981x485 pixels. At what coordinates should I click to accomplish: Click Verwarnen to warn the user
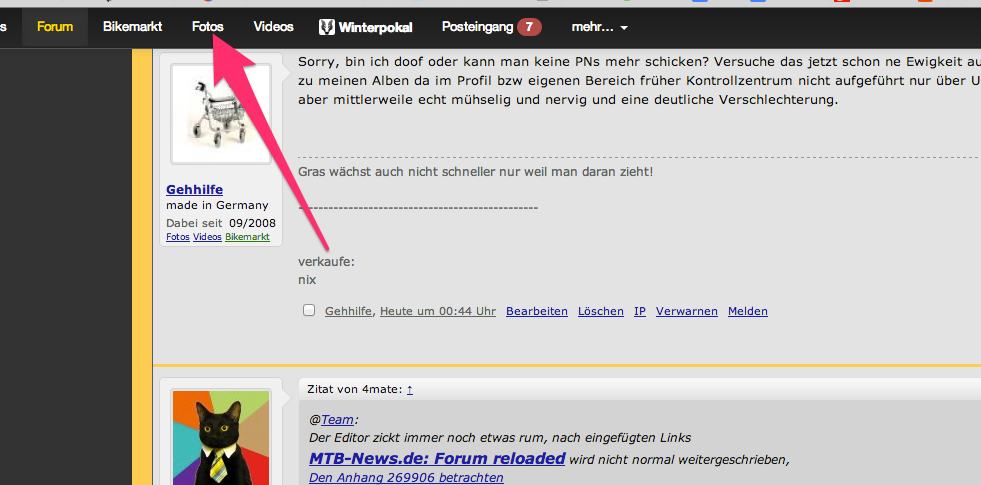tap(686, 311)
